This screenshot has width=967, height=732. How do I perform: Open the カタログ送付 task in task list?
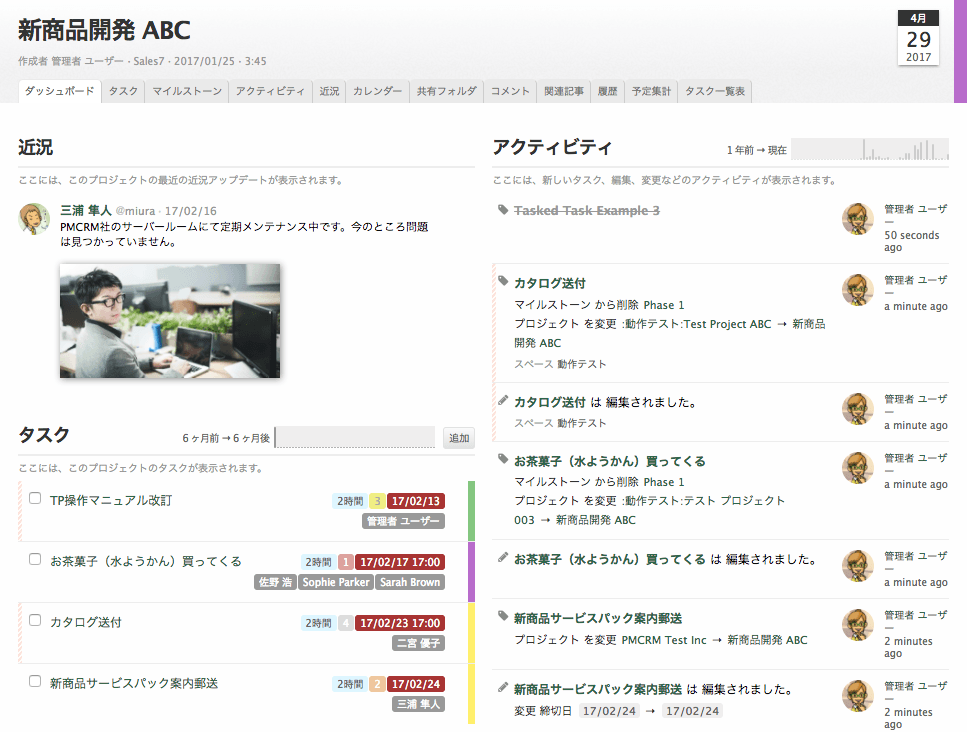[86, 622]
